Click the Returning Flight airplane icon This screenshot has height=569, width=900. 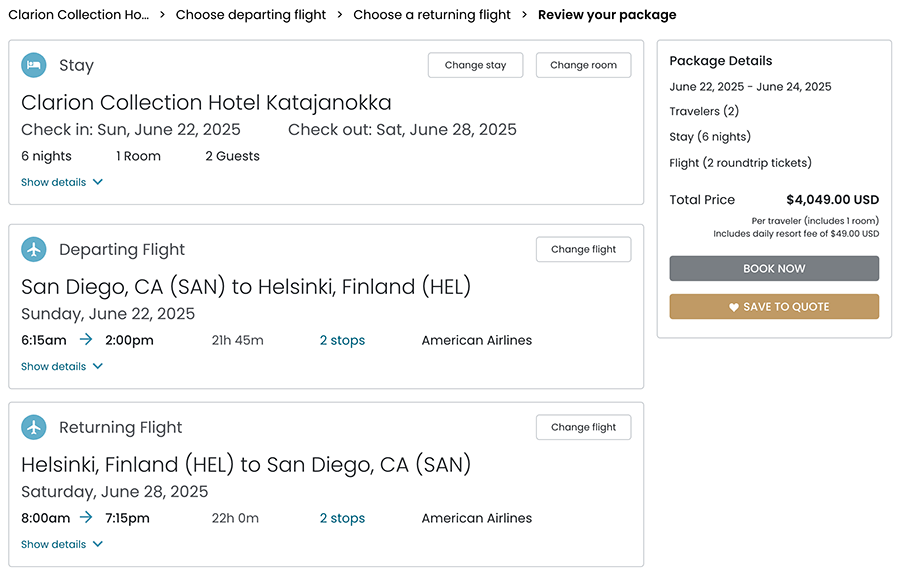pyautogui.click(x=34, y=427)
